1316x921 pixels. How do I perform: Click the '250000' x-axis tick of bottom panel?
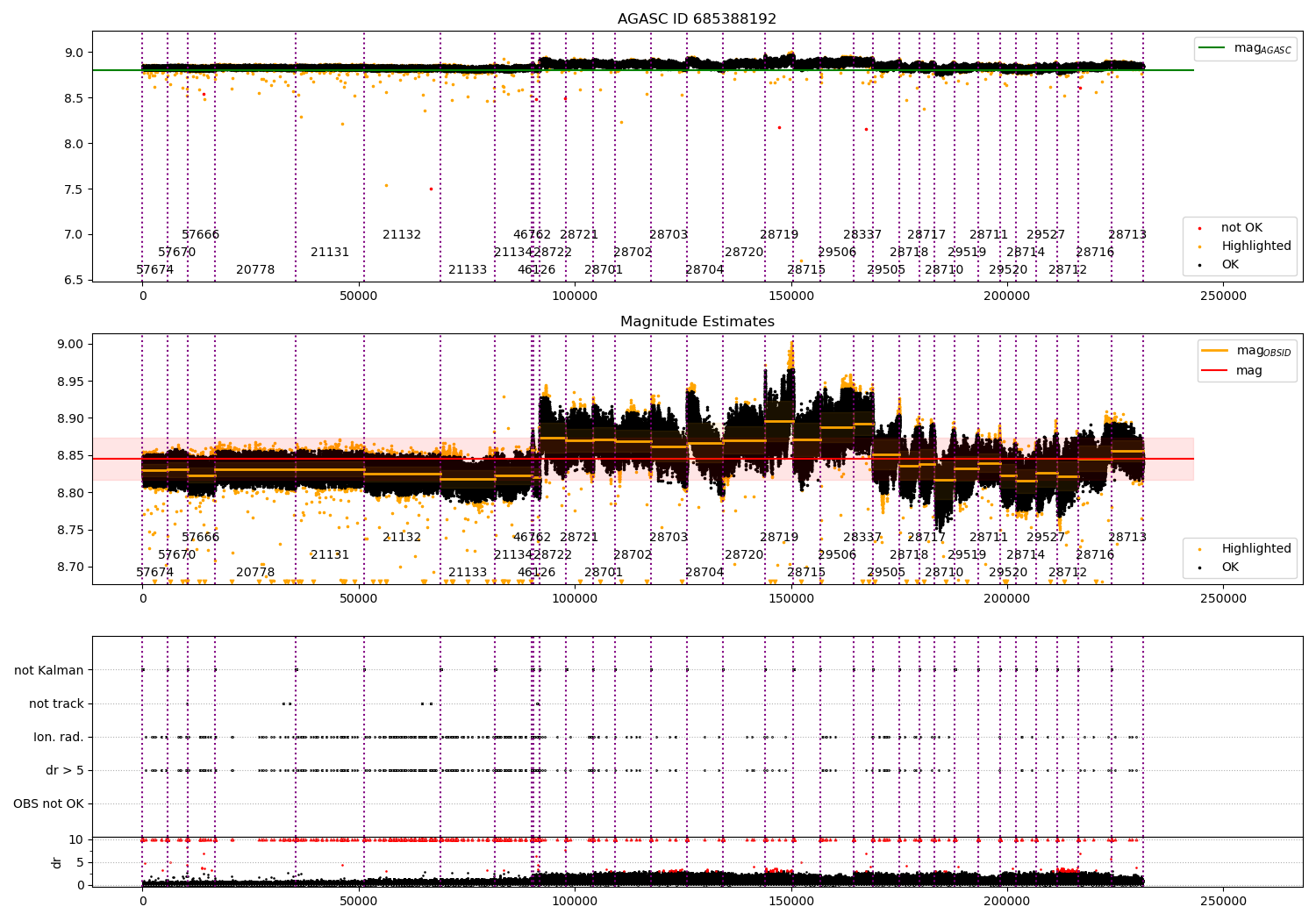pyautogui.click(x=1223, y=901)
